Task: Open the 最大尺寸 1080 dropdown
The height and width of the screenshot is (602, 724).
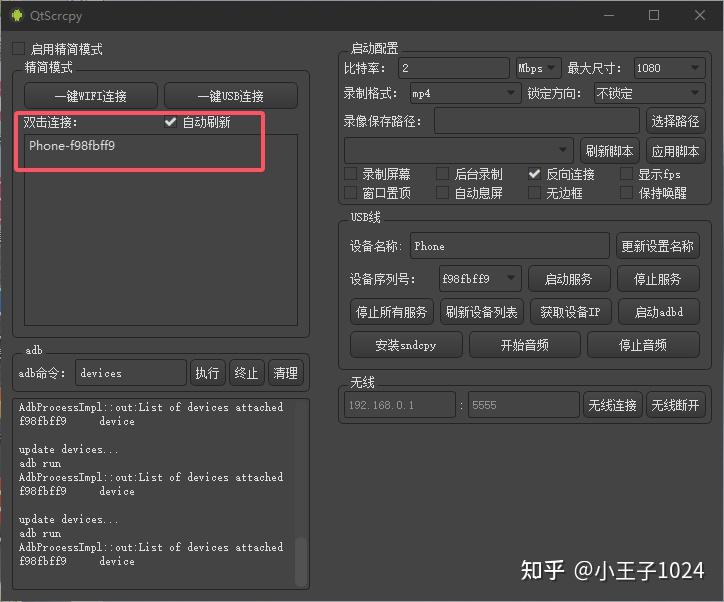Action: pos(669,68)
